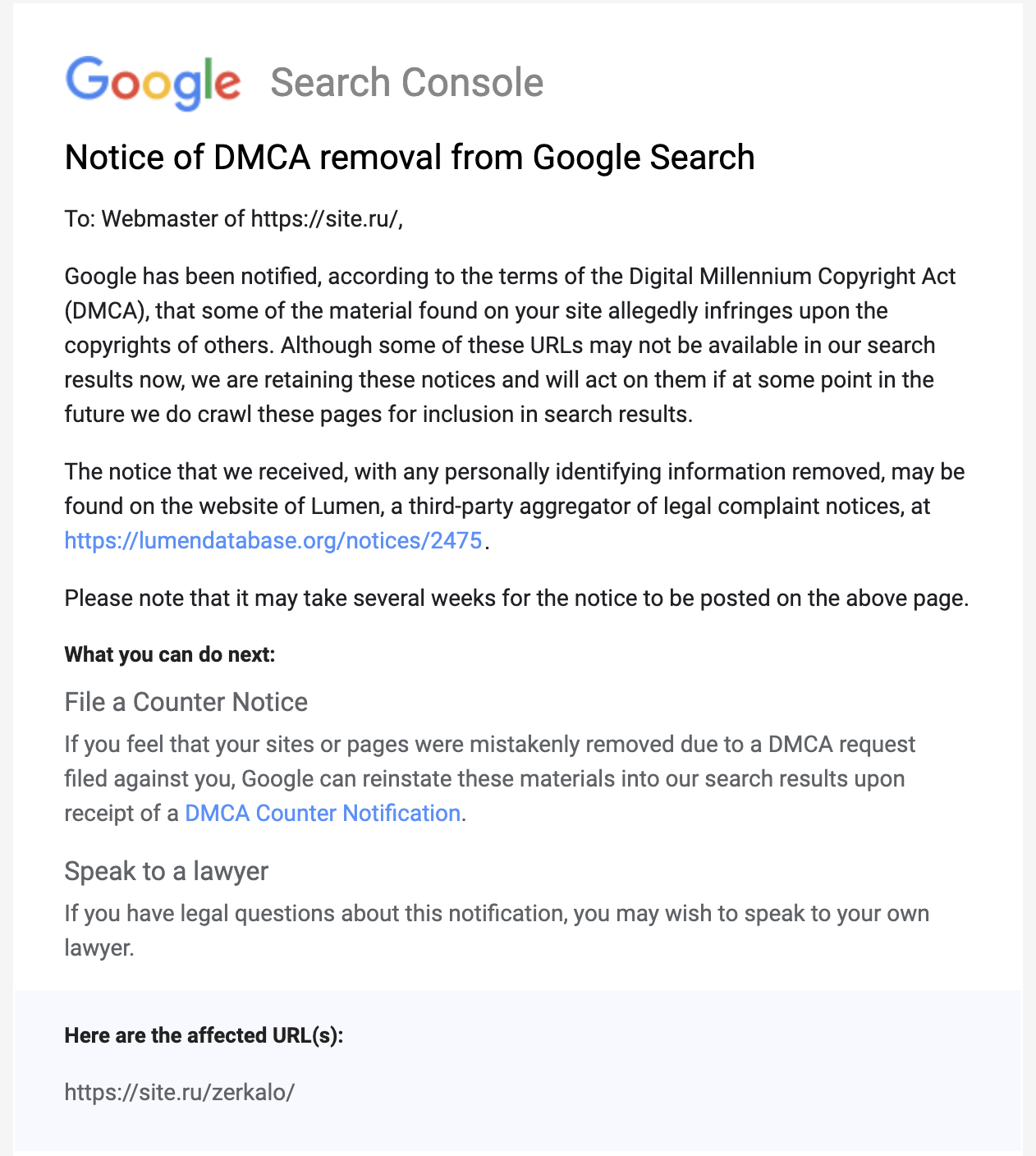The image size is (1036, 1156).
Task: Click the https://site.ru/ address in the To line
Action: pos(324,219)
